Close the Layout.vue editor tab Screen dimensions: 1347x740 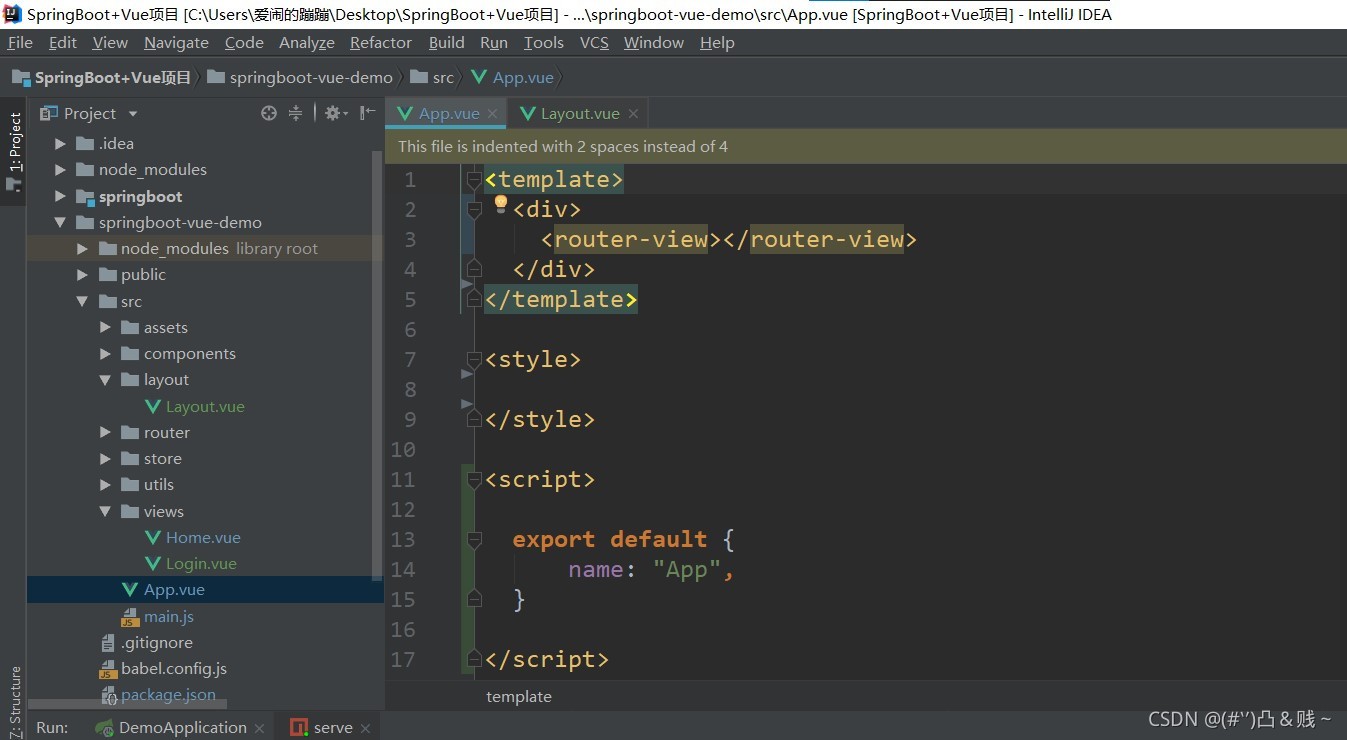coord(633,114)
